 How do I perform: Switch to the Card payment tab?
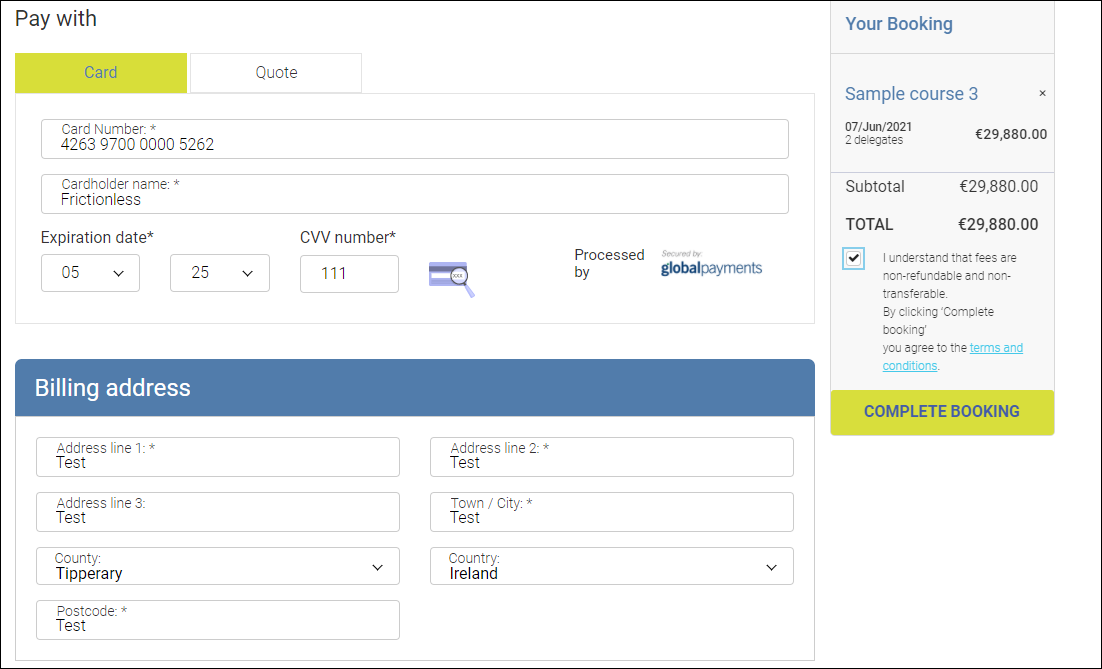click(101, 73)
